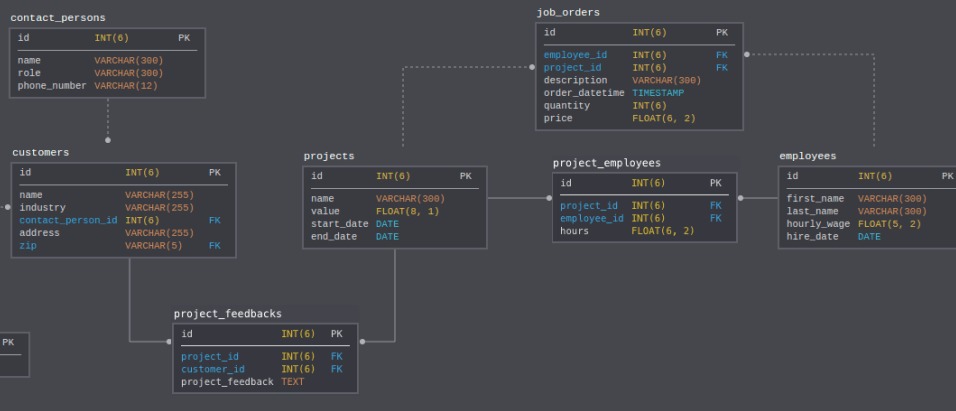The height and width of the screenshot is (411, 956).
Task: Select the project_employees table title
Action: pos(606,163)
